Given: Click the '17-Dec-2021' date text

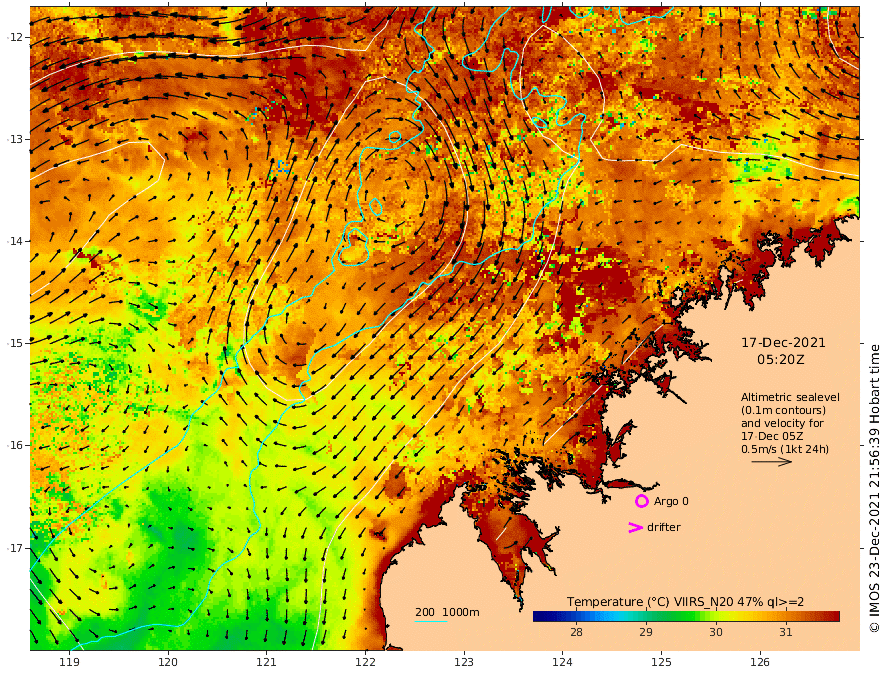Looking at the screenshot, I should [783, 343].
